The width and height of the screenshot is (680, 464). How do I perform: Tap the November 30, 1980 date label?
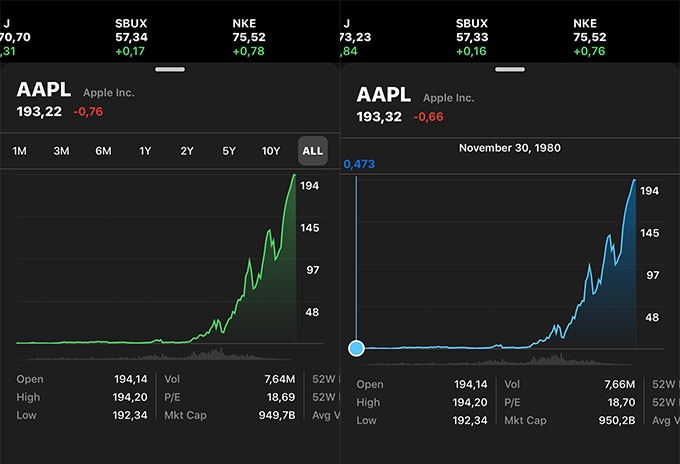point(510,148)
